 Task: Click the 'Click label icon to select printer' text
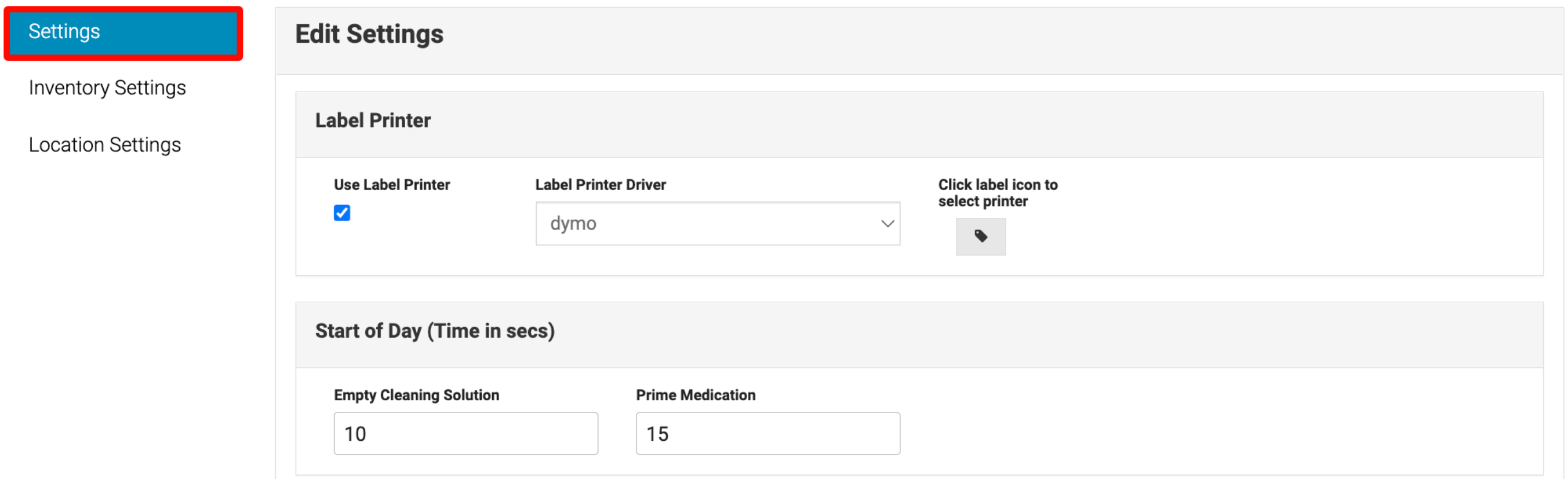pyautogui.click(x=997, y=193)
